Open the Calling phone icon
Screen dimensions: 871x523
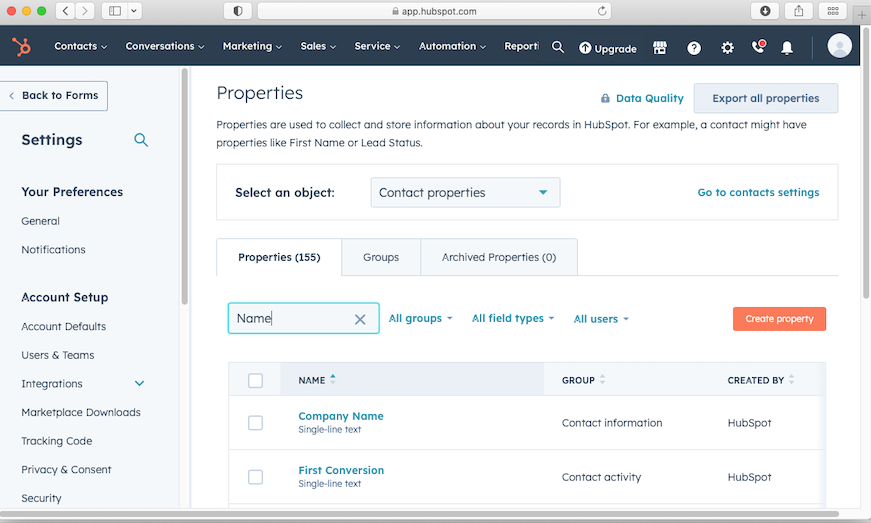coord(757,47)
